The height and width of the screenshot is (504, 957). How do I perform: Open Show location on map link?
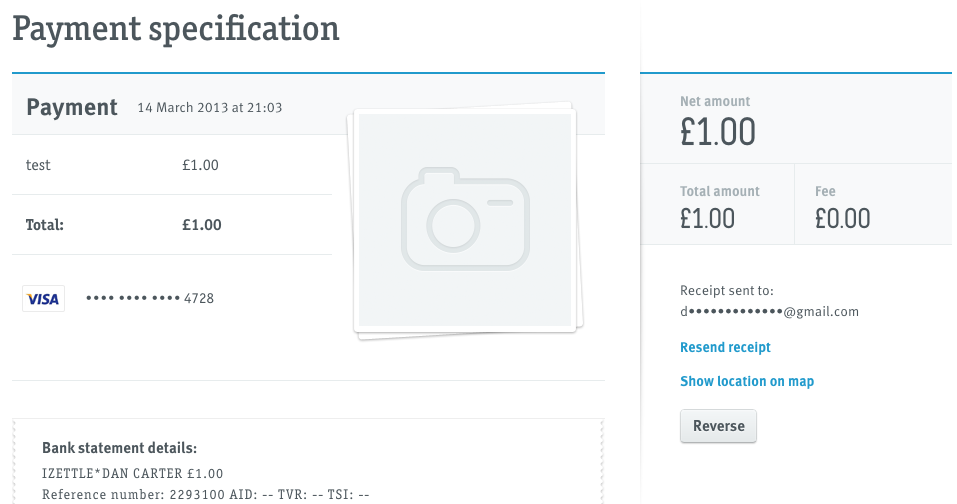click(x=747, y=381)
